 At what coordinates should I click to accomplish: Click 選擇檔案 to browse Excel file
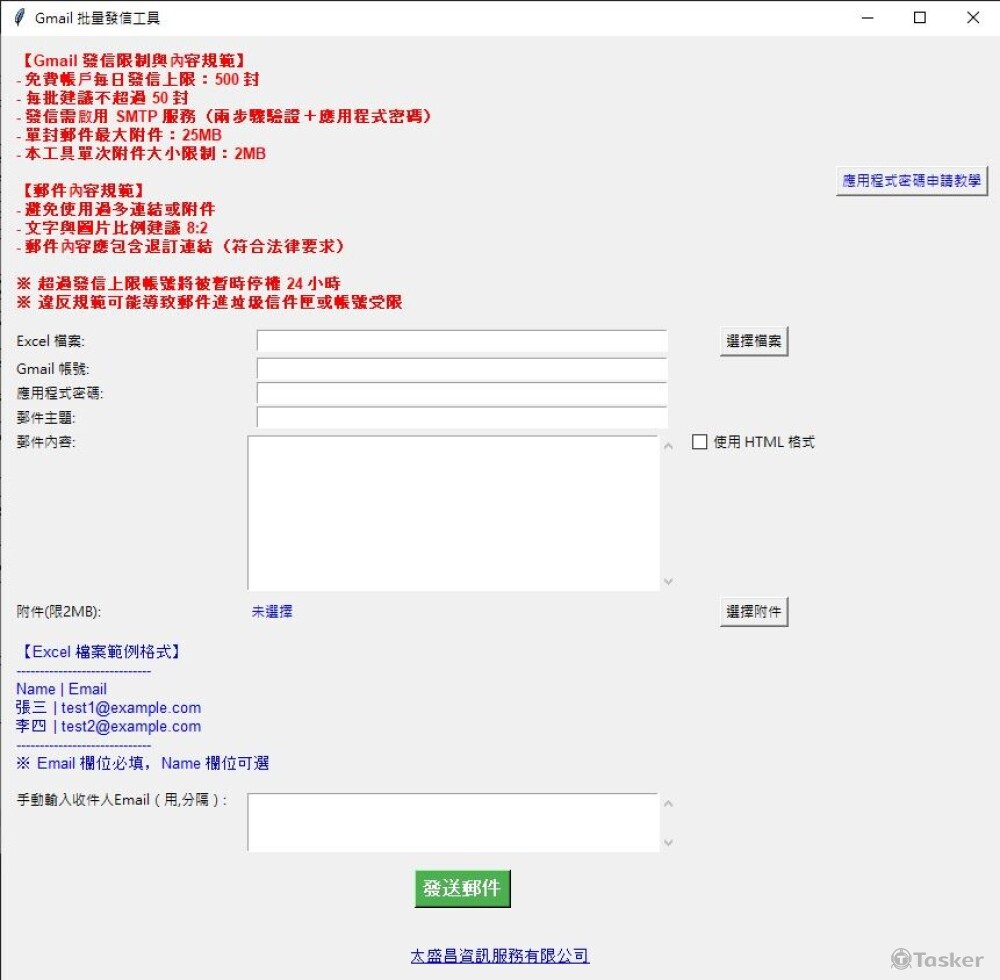pos(754,341)
